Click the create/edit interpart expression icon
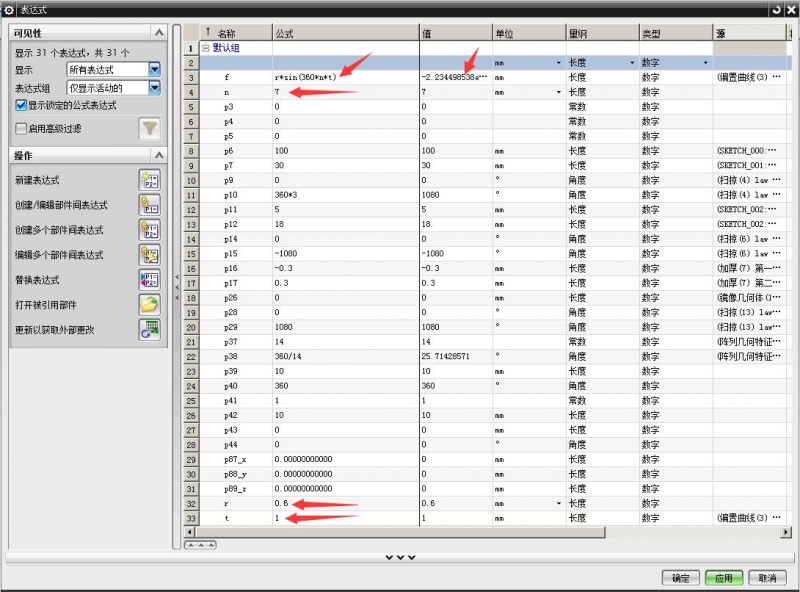Viewport: 800px width, 592px height. 149,205
